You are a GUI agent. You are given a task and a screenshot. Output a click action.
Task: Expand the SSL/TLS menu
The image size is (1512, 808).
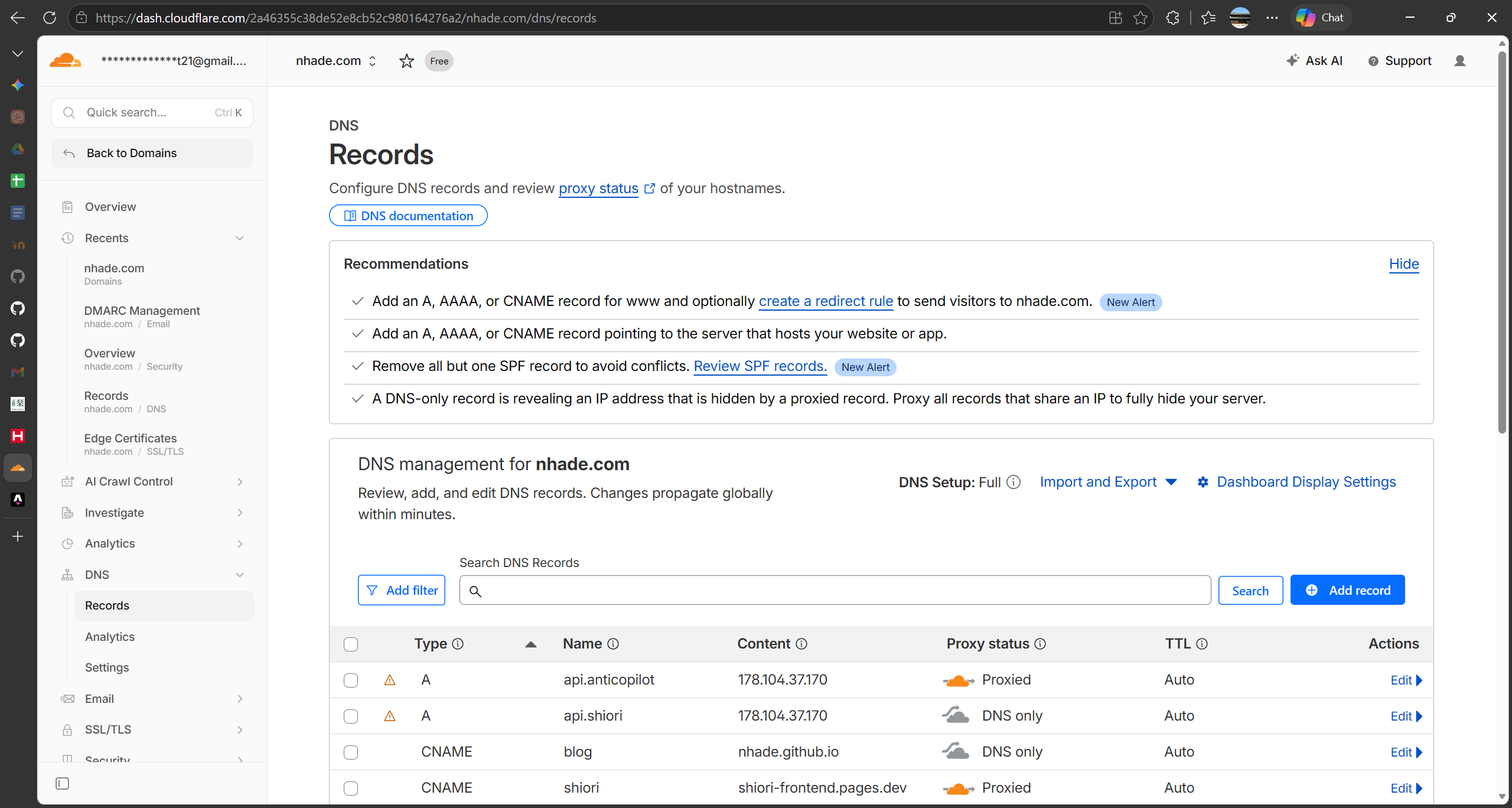pyautogui.click(x=240, y=730)
